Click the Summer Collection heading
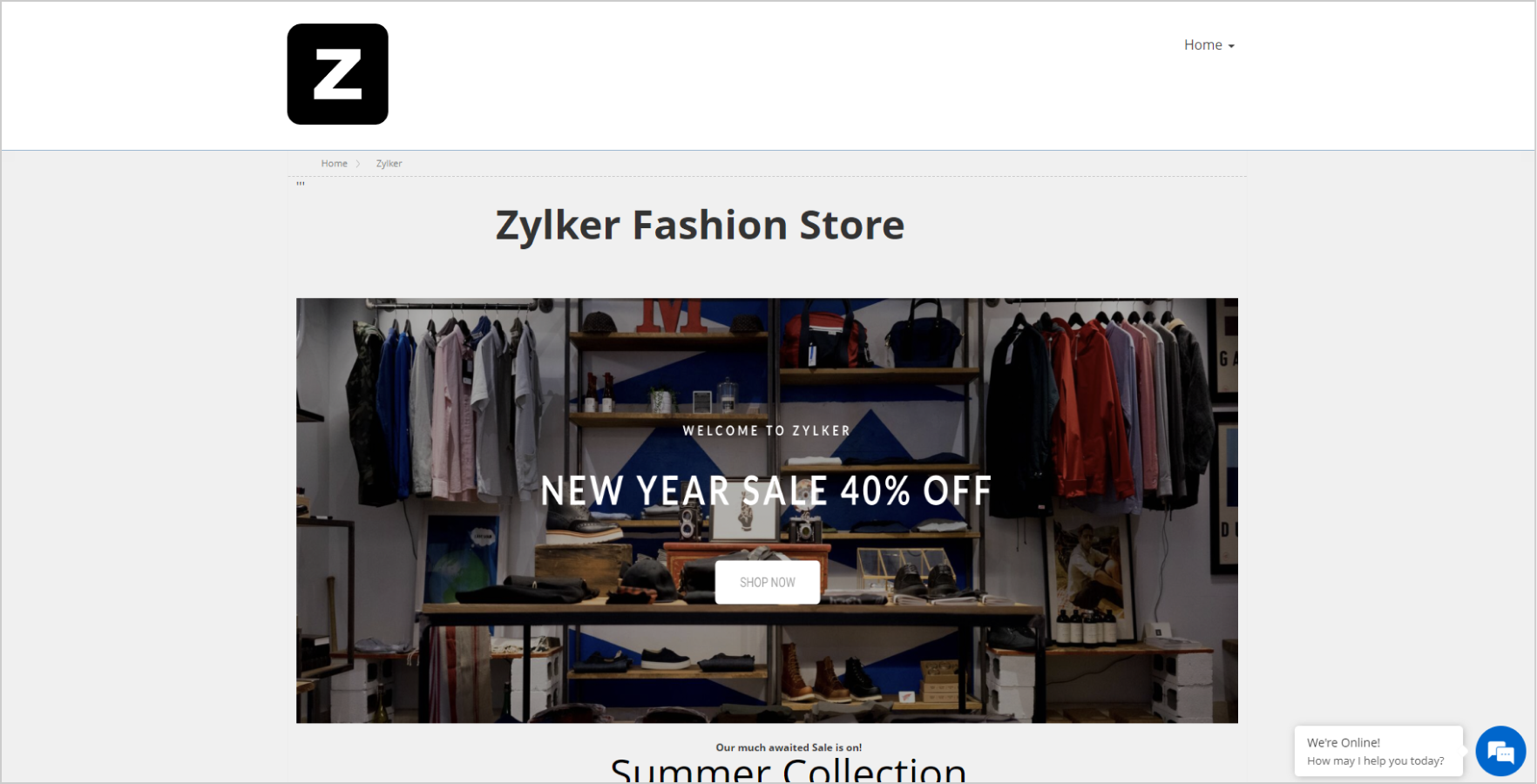The height and width of the screenshot is (784, 1537). coord(789,770)
